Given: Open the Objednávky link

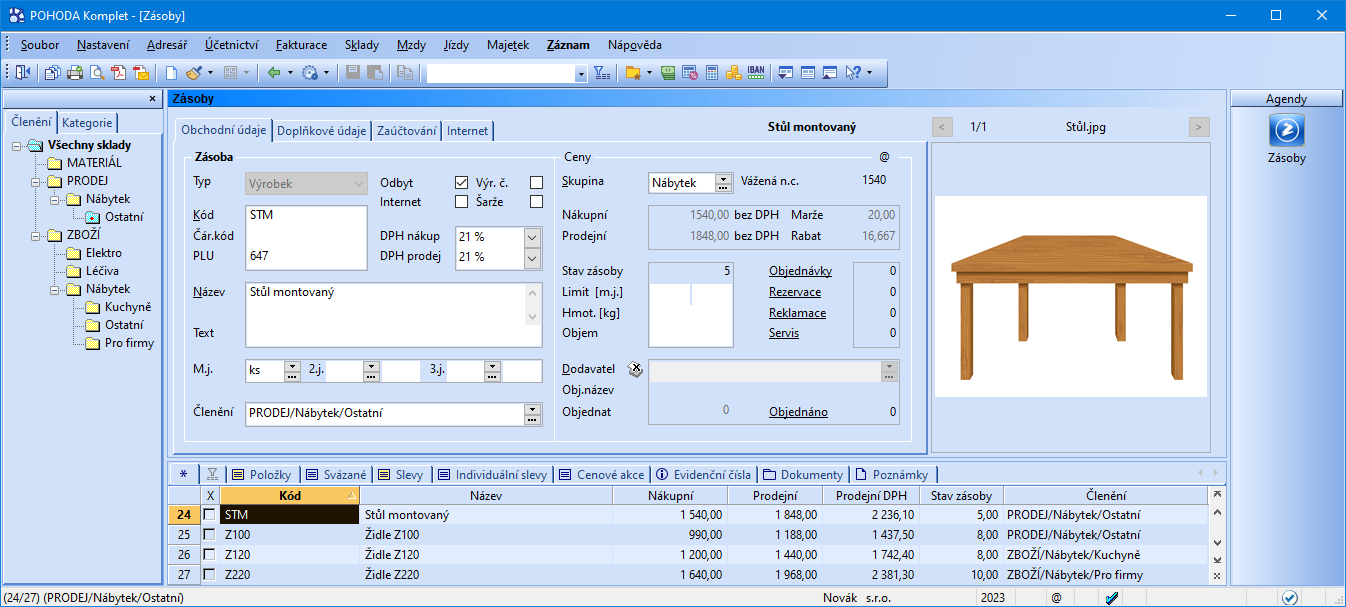Looking at the screenshot, I should (x=800, y=271).
